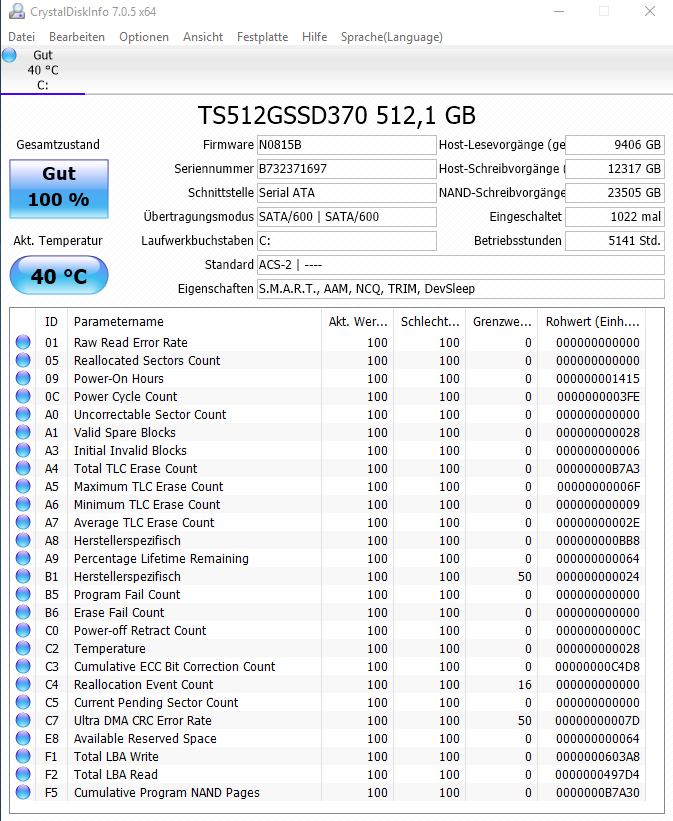Image resolution: width=673 pixels, height=821 pixels.
Task: Click status icon of Uncorrectable Sector Count row
Action: (x=23, y=414)
